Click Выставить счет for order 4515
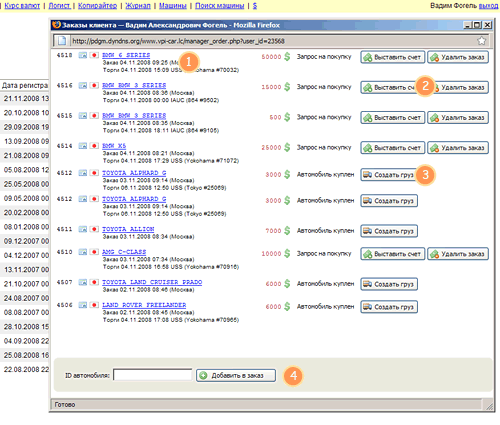The height and width of the screenshot is (425, 500). click(x=393, y=118)
